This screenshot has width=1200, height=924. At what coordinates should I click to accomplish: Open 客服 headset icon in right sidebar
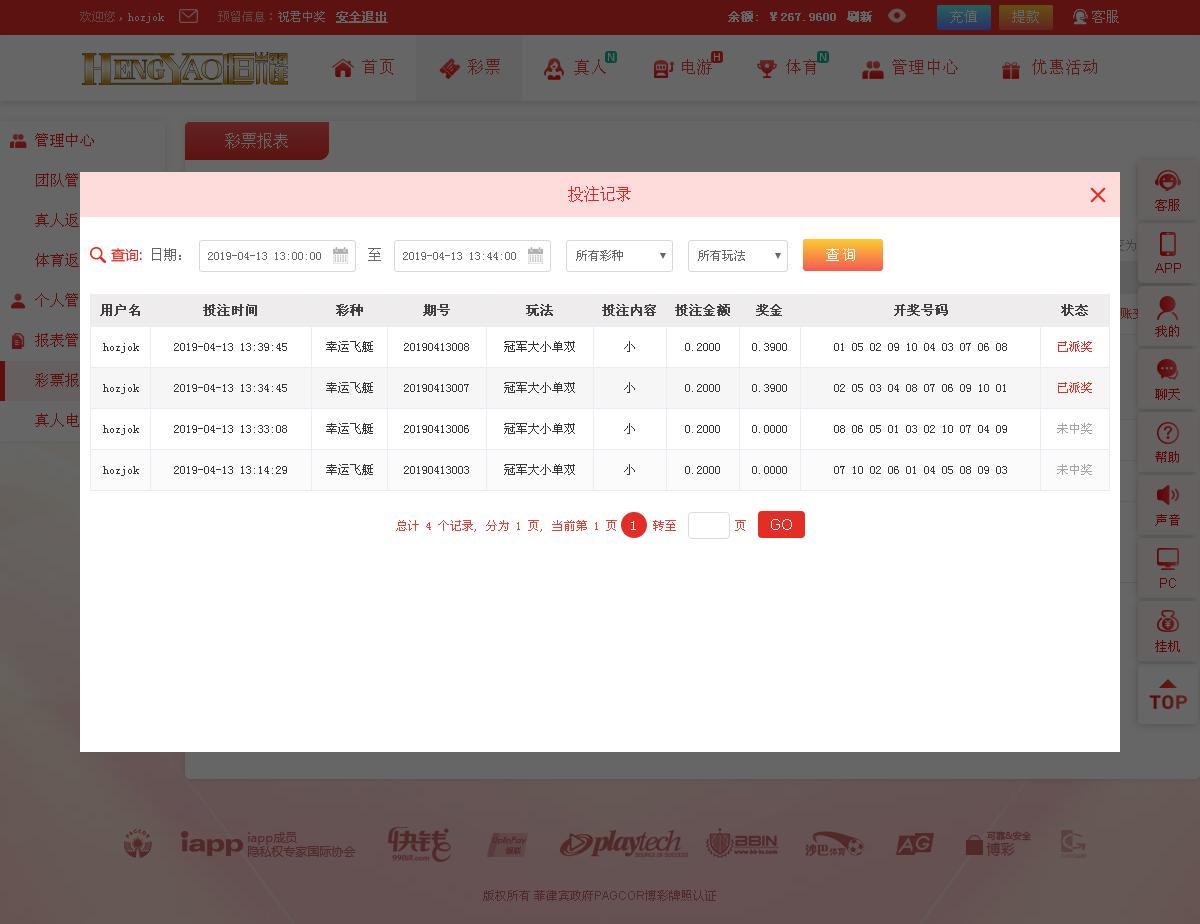(1167, 191)
